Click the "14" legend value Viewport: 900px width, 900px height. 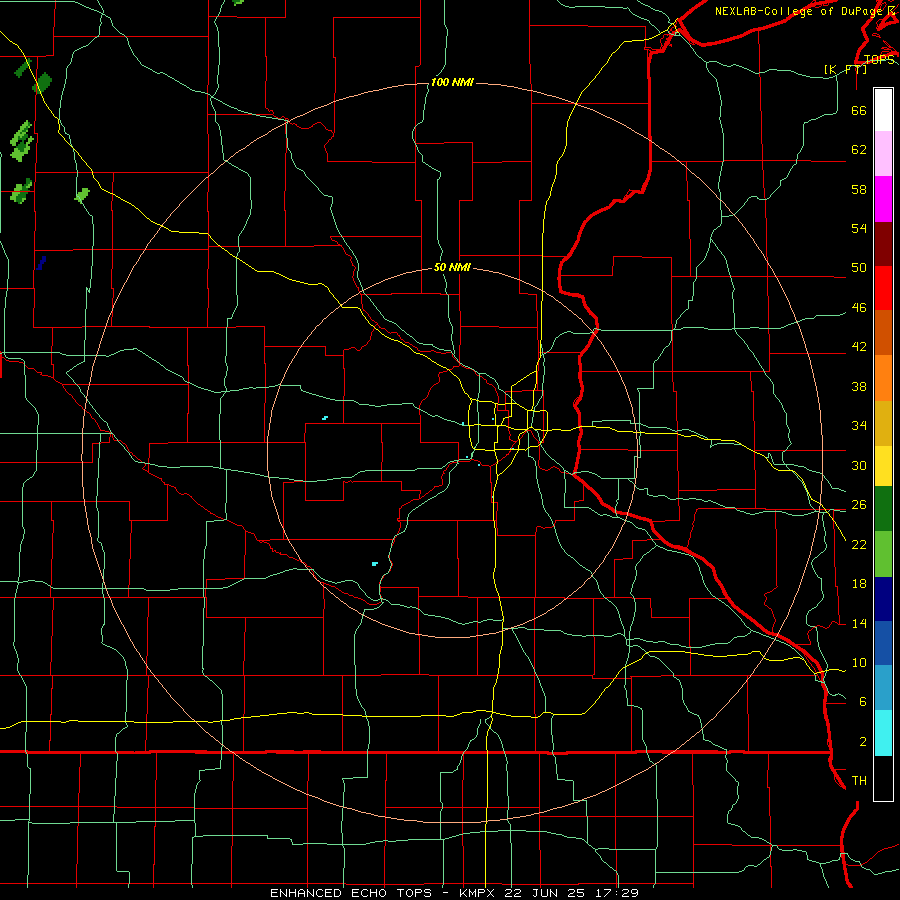[x=859, y=623]
